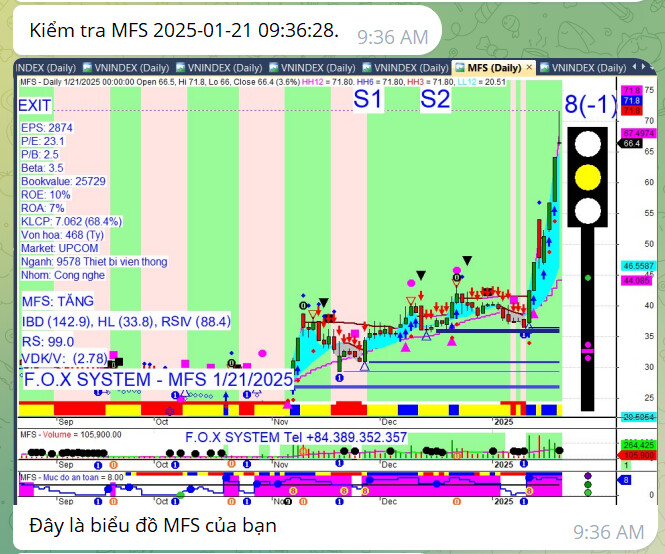This screenshot has height=554, width=665.
Task: Close the MFS (Daily) chart tab
Action: pyautogui.click(x=529, y=67)
